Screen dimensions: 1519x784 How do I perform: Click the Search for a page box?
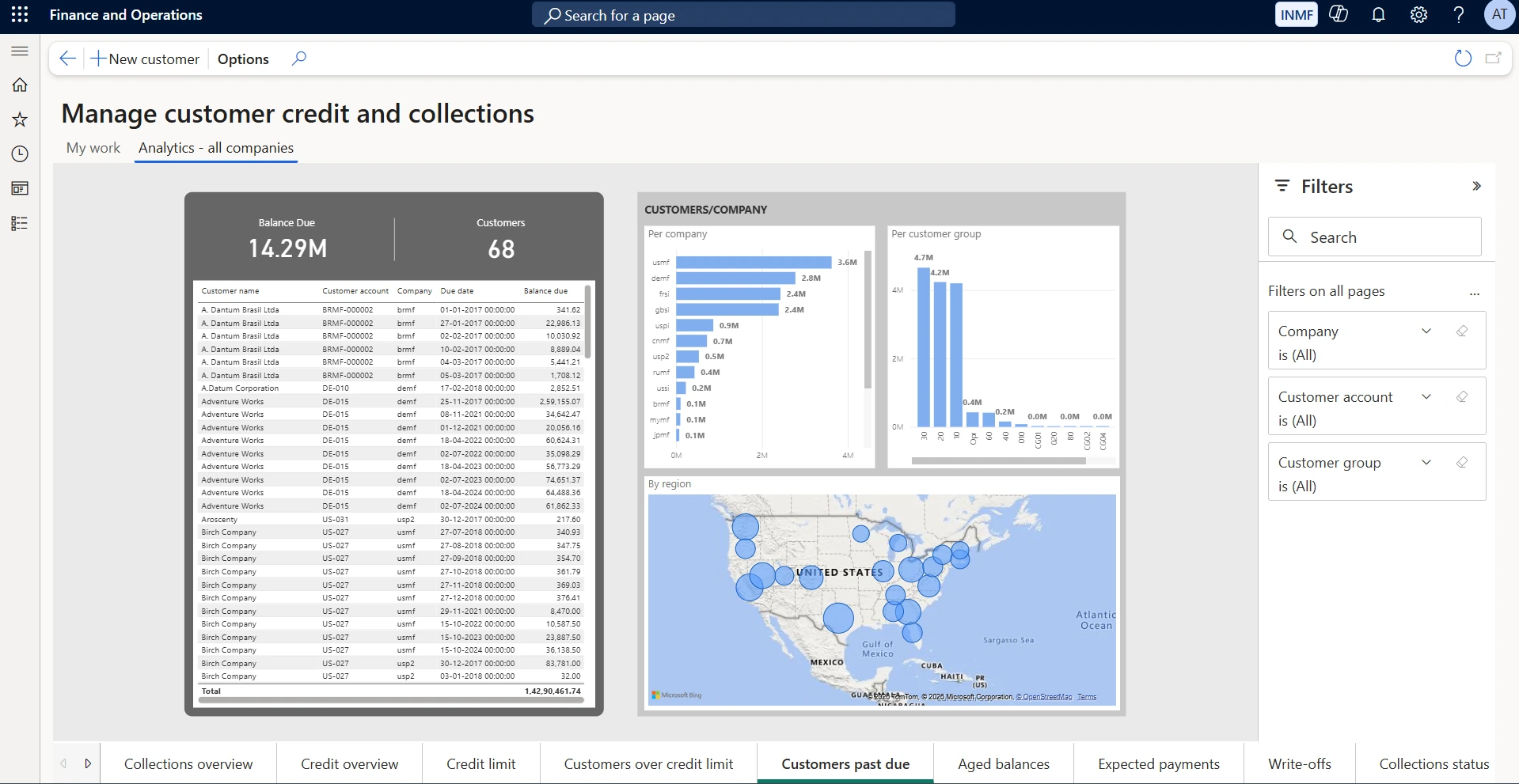coord(743,15)
